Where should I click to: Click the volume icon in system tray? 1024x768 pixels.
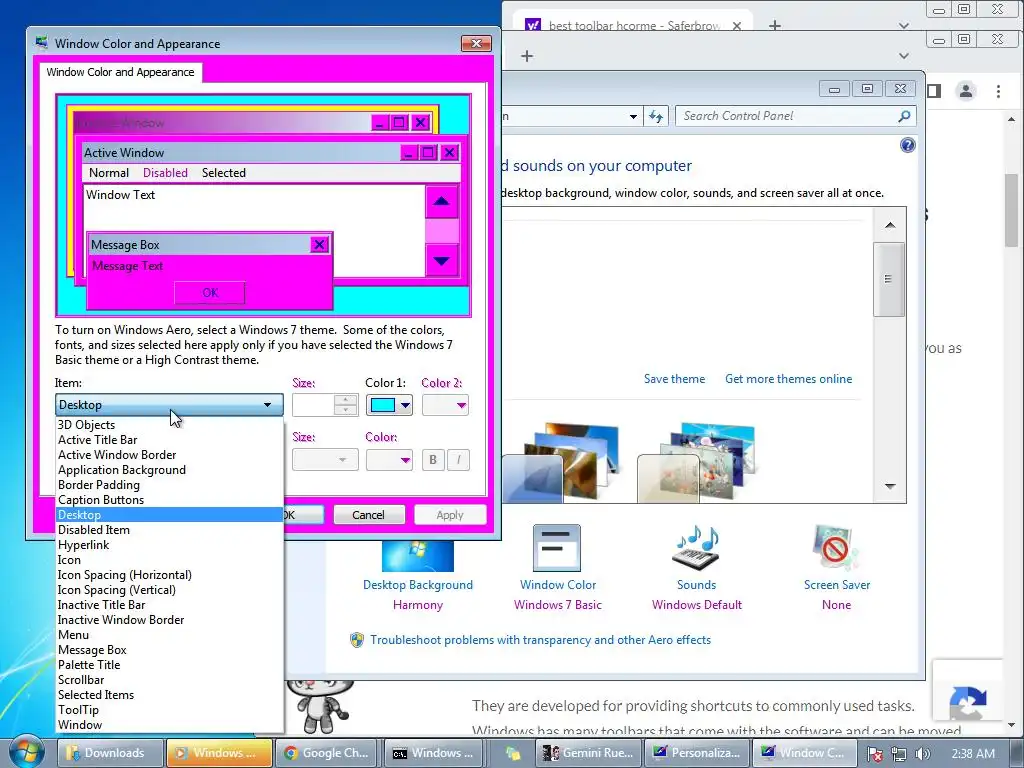[x=922, y=754]
